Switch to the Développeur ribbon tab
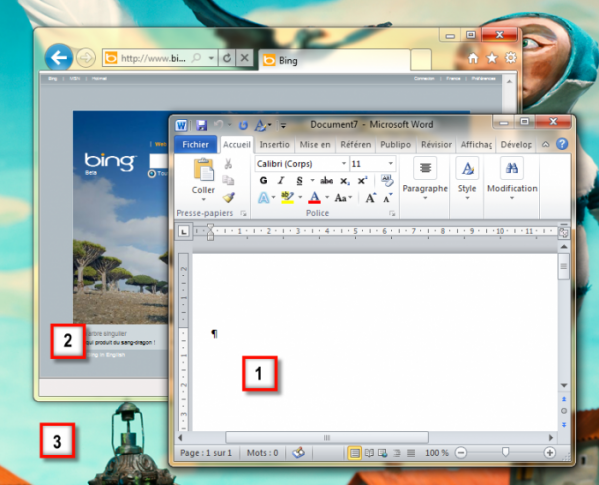The width and height of the screenshot is (599, 485). pos(516,145)
